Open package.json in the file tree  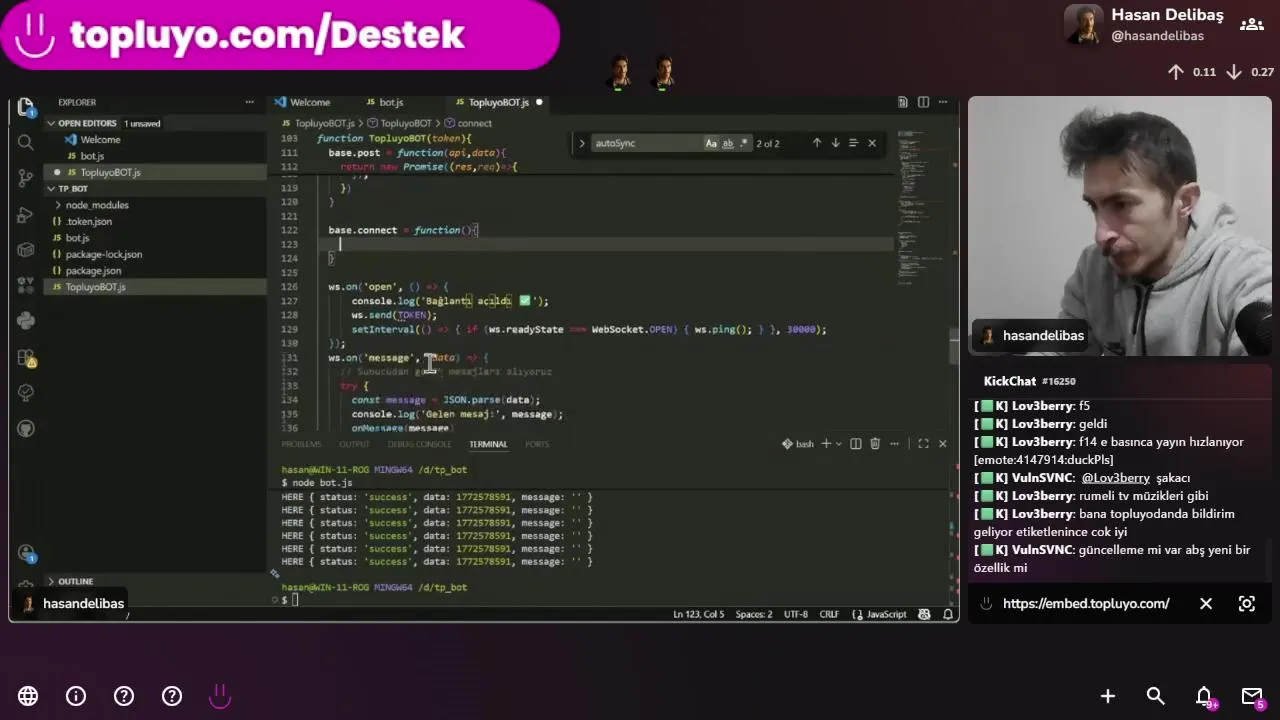coord(93,270)
